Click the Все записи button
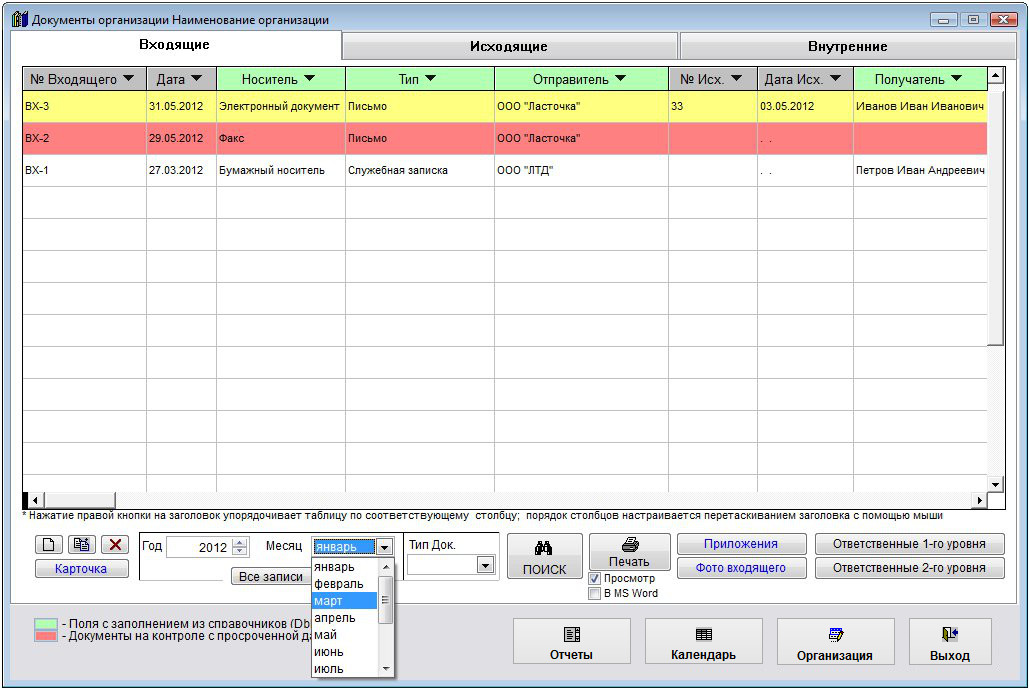1029x690 pixels. click(x=271, y=576)
